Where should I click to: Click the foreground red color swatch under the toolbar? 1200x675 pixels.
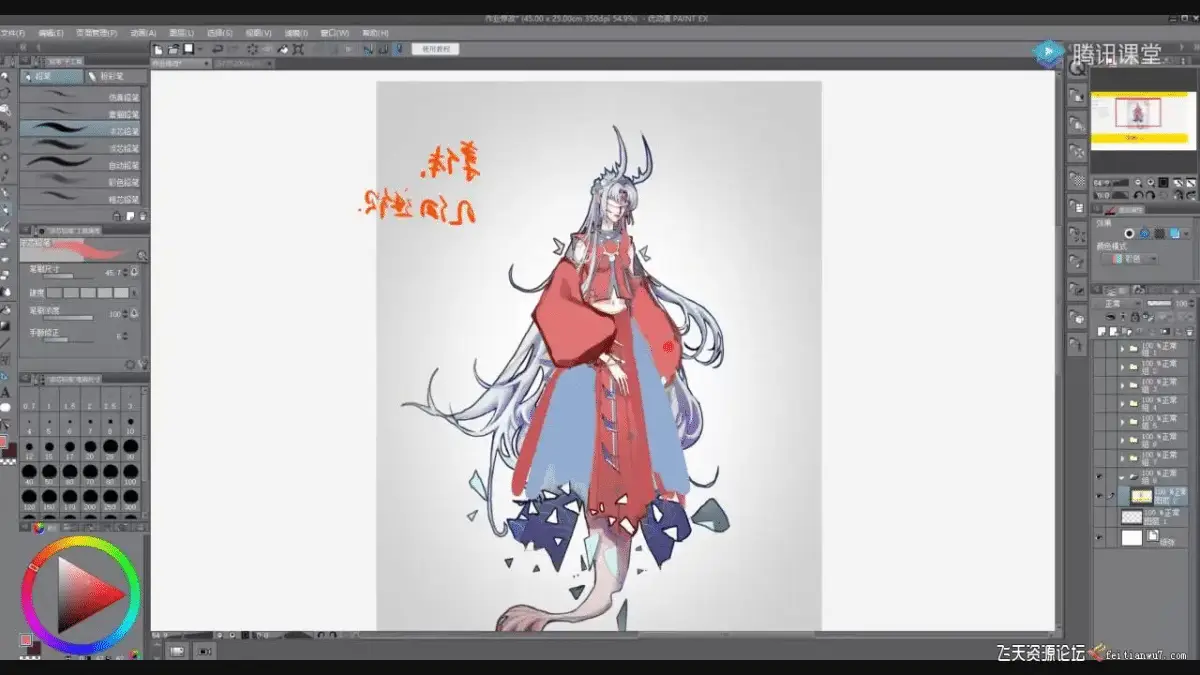pos(3,442)
